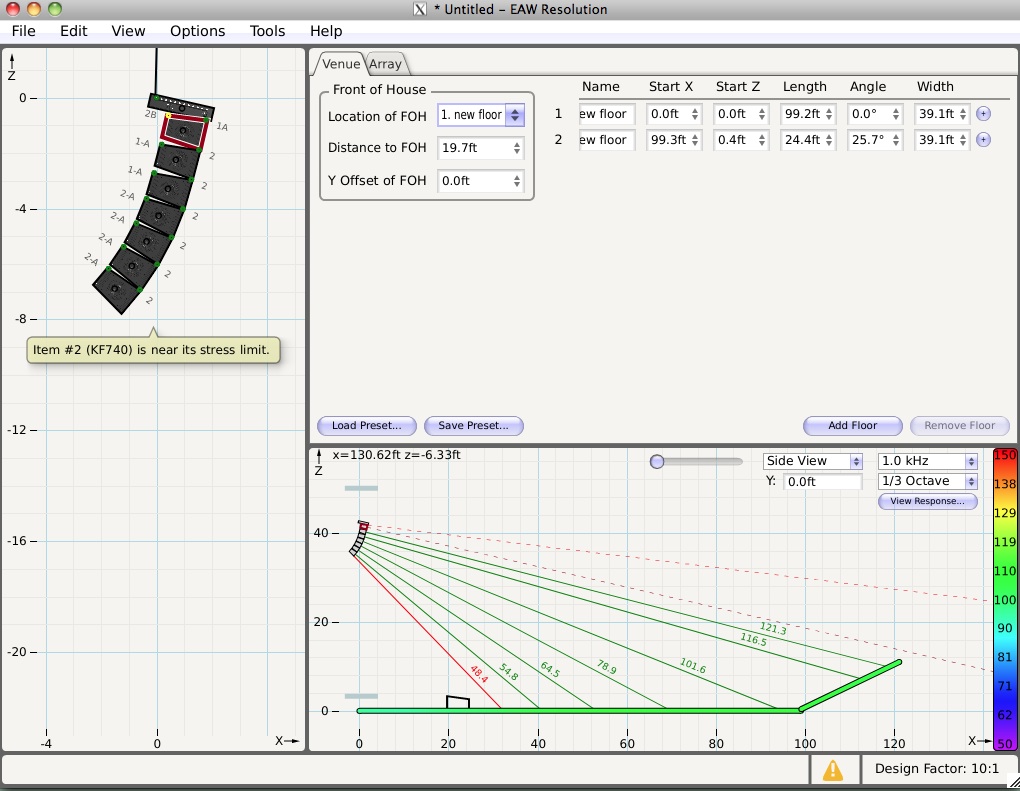Click the plus icon on floor row 2
The image size is (1020, 791).
click(x=983, y=140)
